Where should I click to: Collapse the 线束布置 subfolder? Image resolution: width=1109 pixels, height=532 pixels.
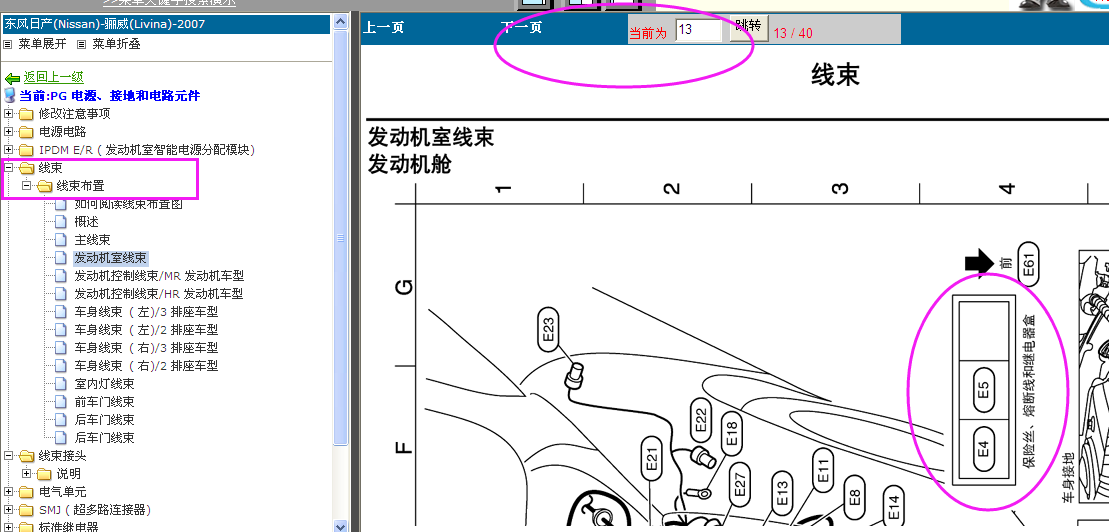click(x=26, y=185)
